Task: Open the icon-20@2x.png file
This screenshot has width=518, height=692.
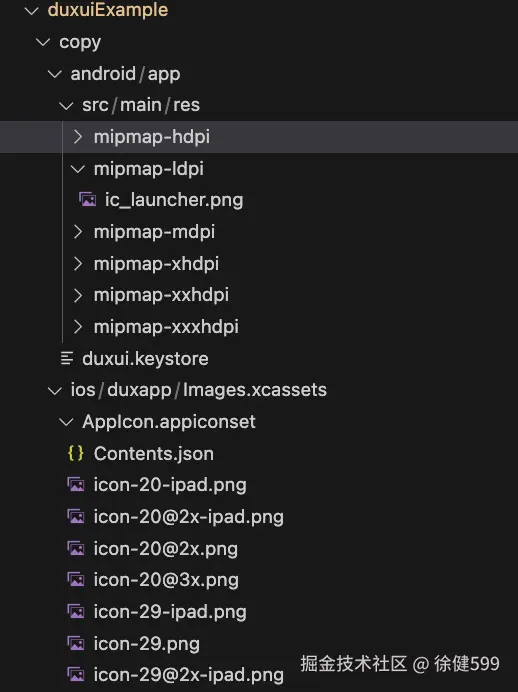Action: (165, 549)
